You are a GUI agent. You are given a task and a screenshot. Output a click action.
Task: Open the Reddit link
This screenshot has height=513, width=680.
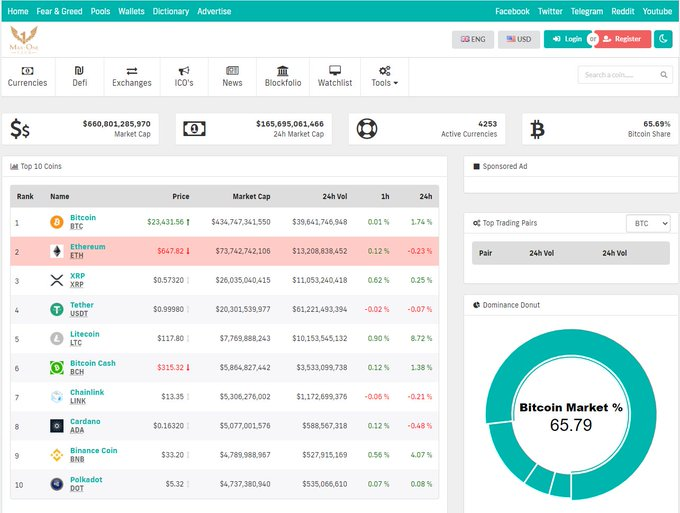623,11
